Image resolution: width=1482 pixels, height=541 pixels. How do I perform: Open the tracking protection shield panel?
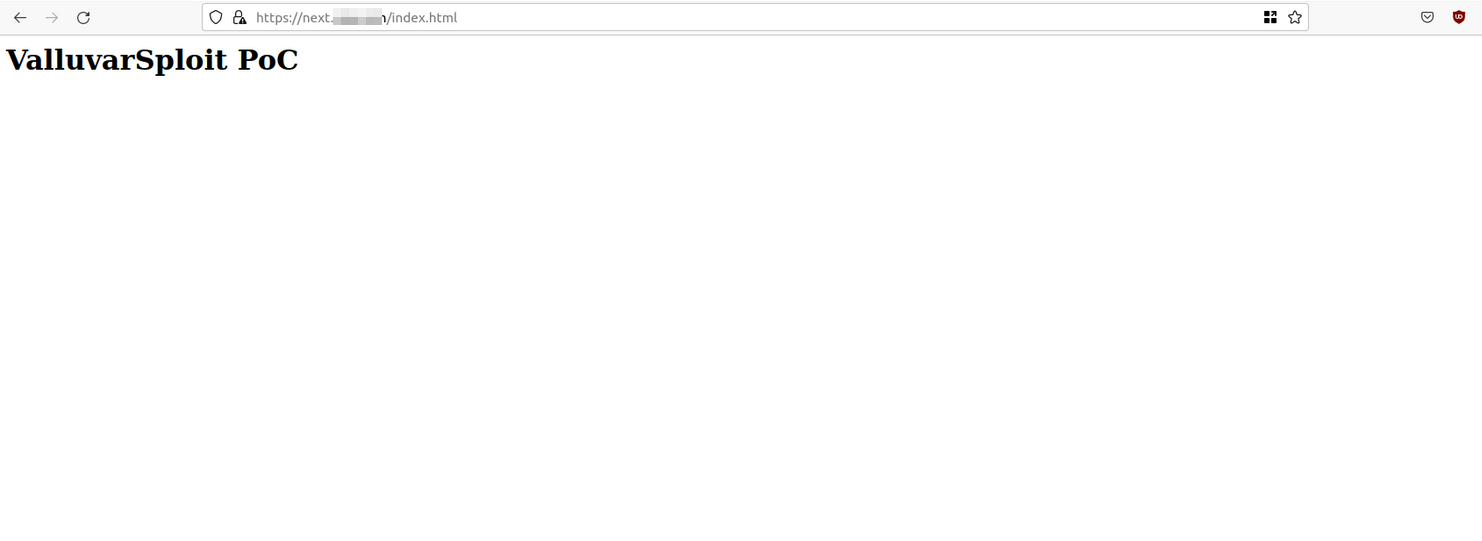coord(215,17)
